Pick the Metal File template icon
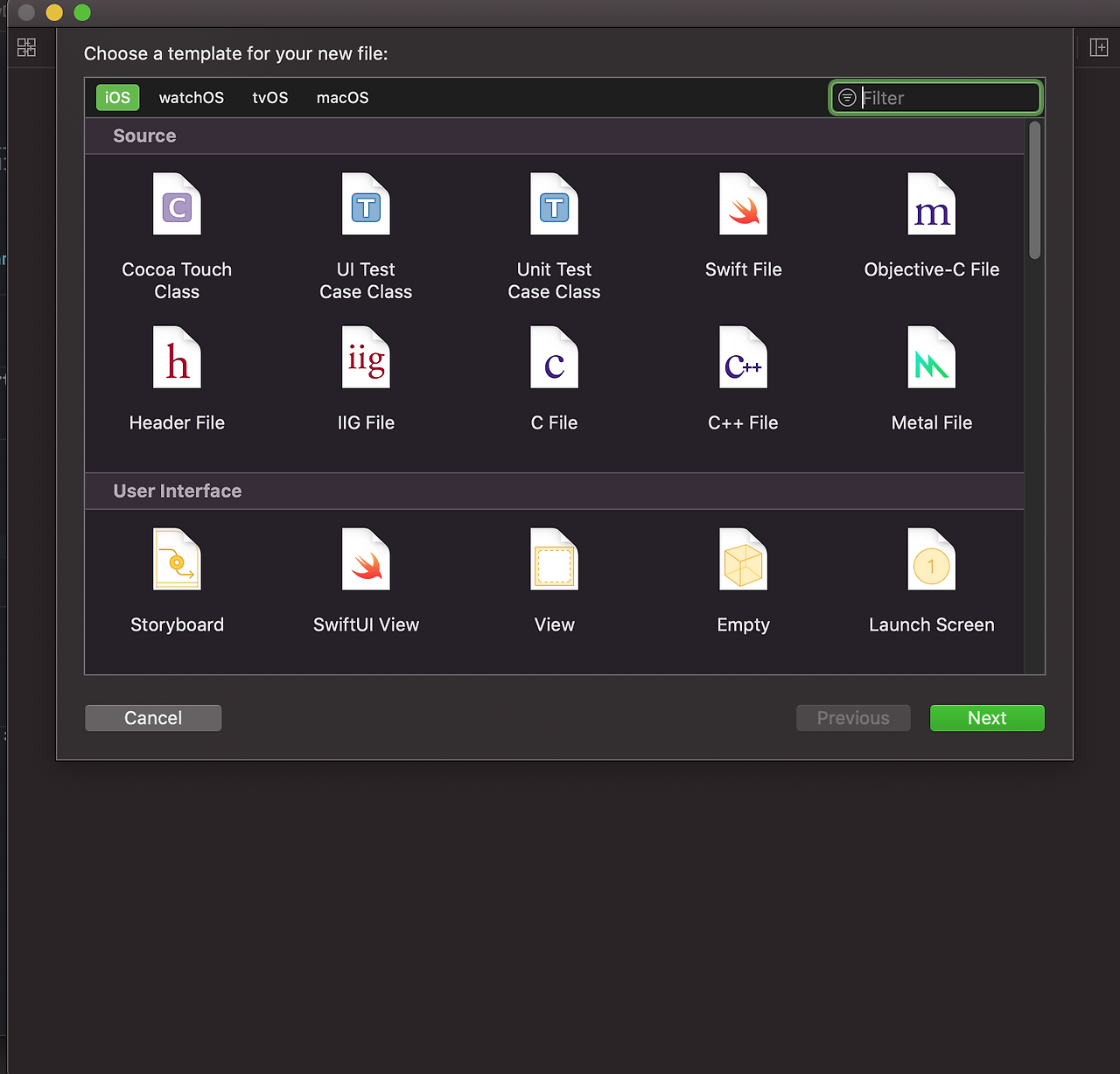This screenshot has width=1120, height=1074. point(931,357)
